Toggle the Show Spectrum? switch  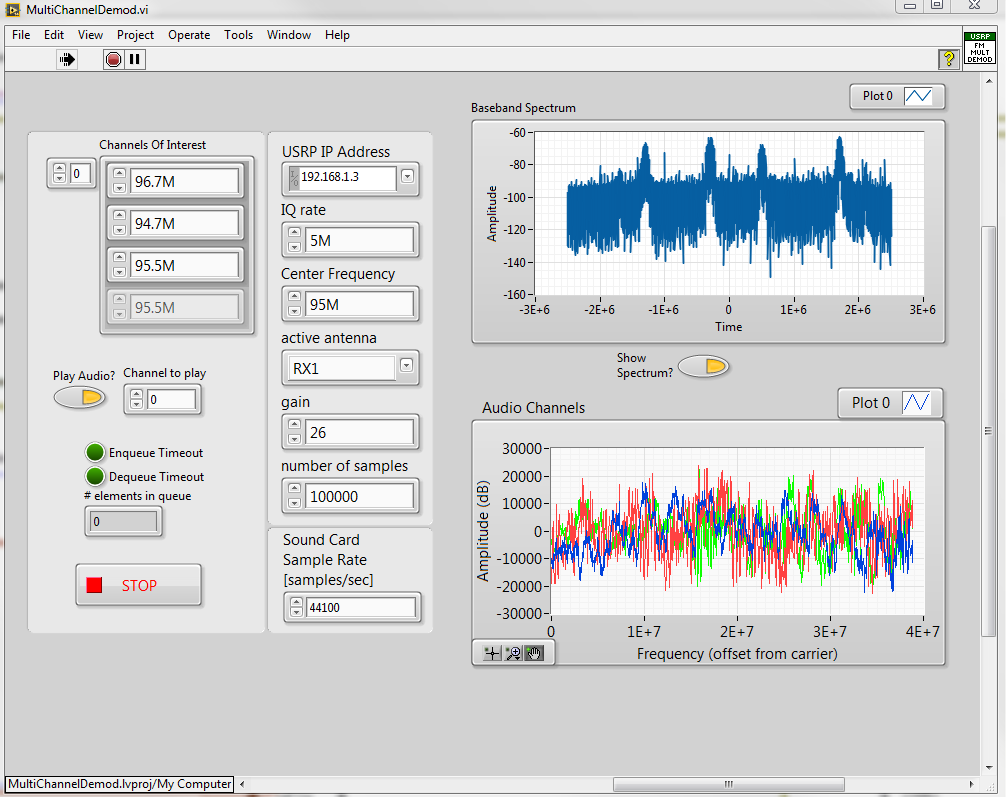(x=704, y=367)
